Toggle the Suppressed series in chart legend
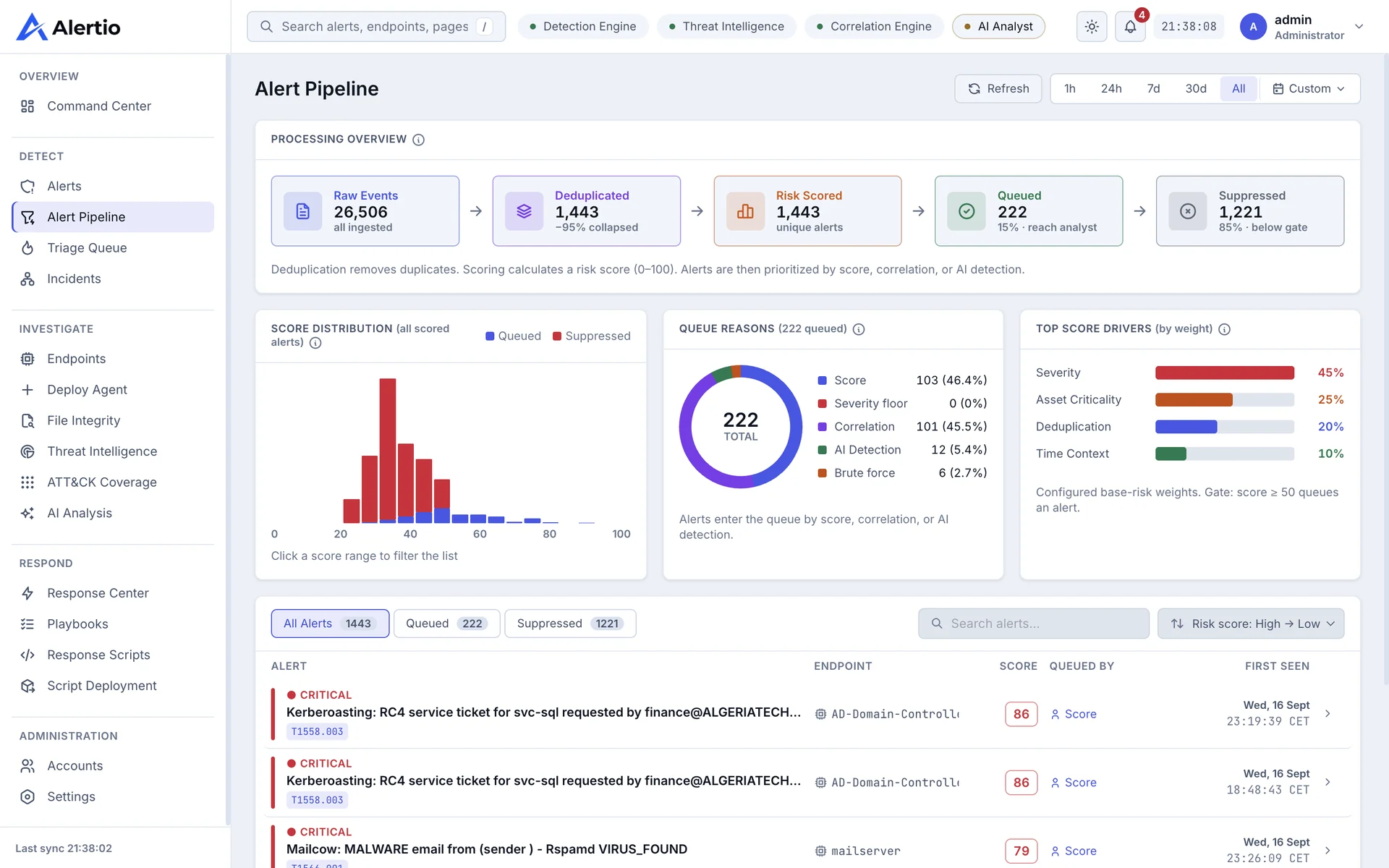Image resolution: width=1389 pixels, height=868 pixels. [x=591, y=336]
